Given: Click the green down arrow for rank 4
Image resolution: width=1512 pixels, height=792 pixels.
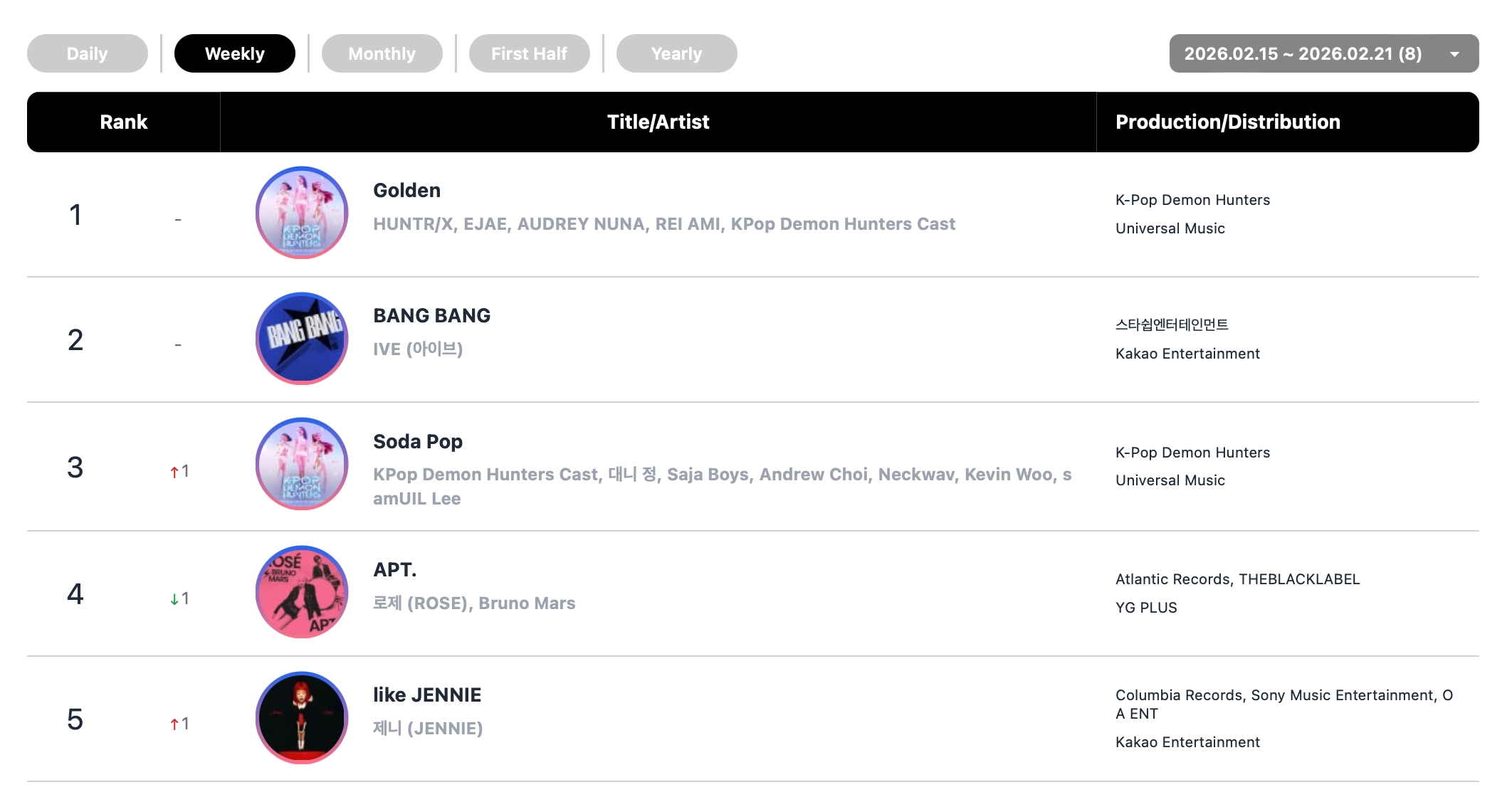Looking at the screenshot, I should [x=174, y=599].
